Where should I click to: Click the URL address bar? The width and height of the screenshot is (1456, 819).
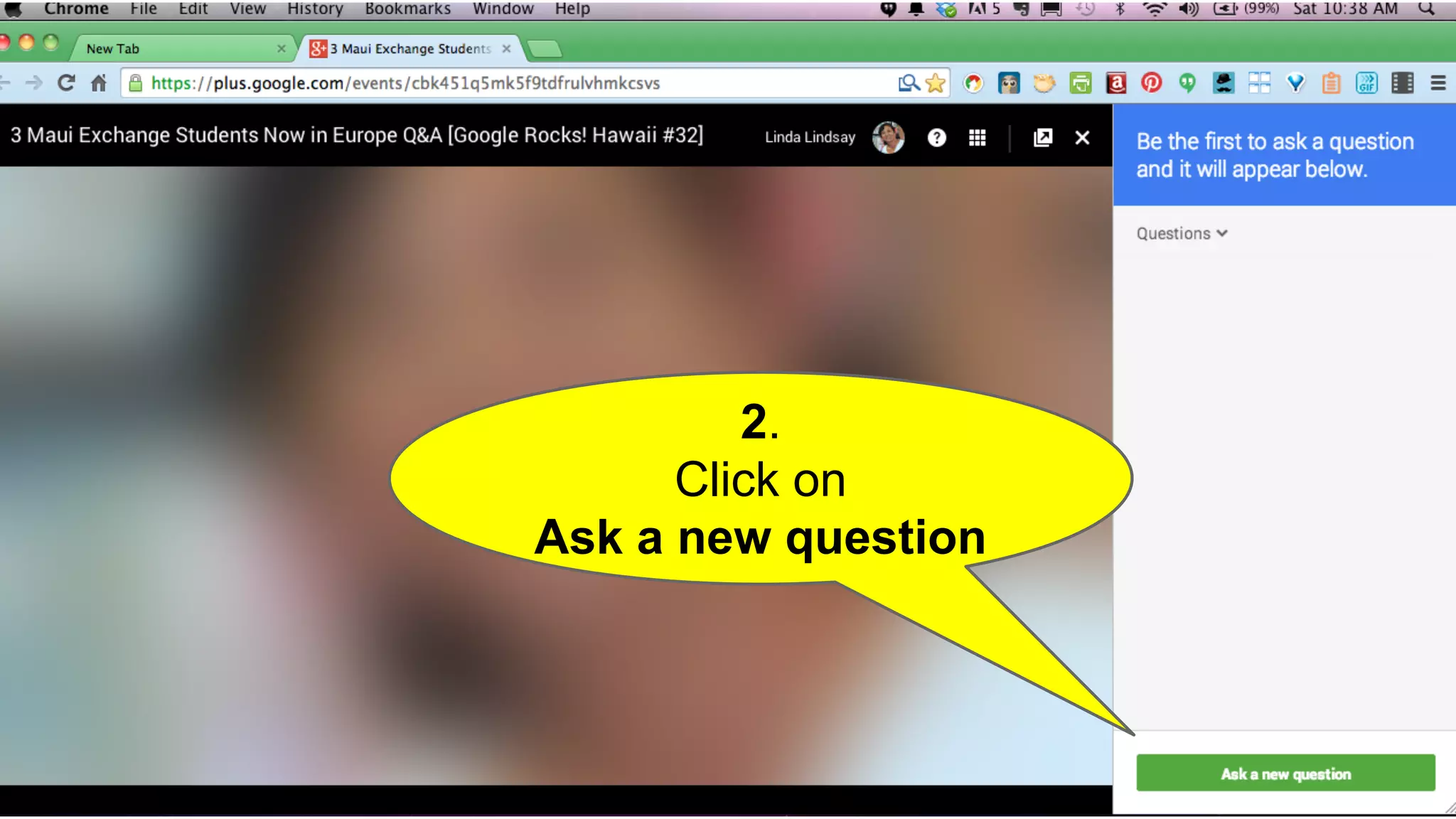click(x=498, y=83)
